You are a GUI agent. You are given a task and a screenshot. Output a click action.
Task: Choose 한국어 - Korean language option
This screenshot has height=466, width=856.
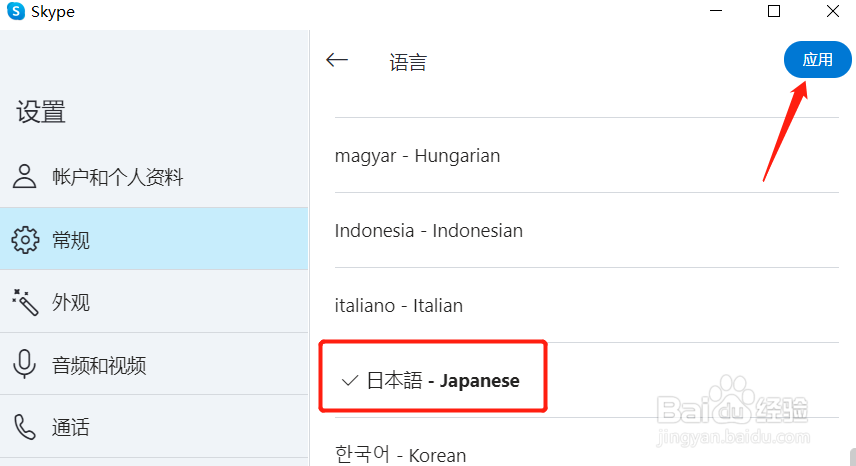tap(400, 455)
